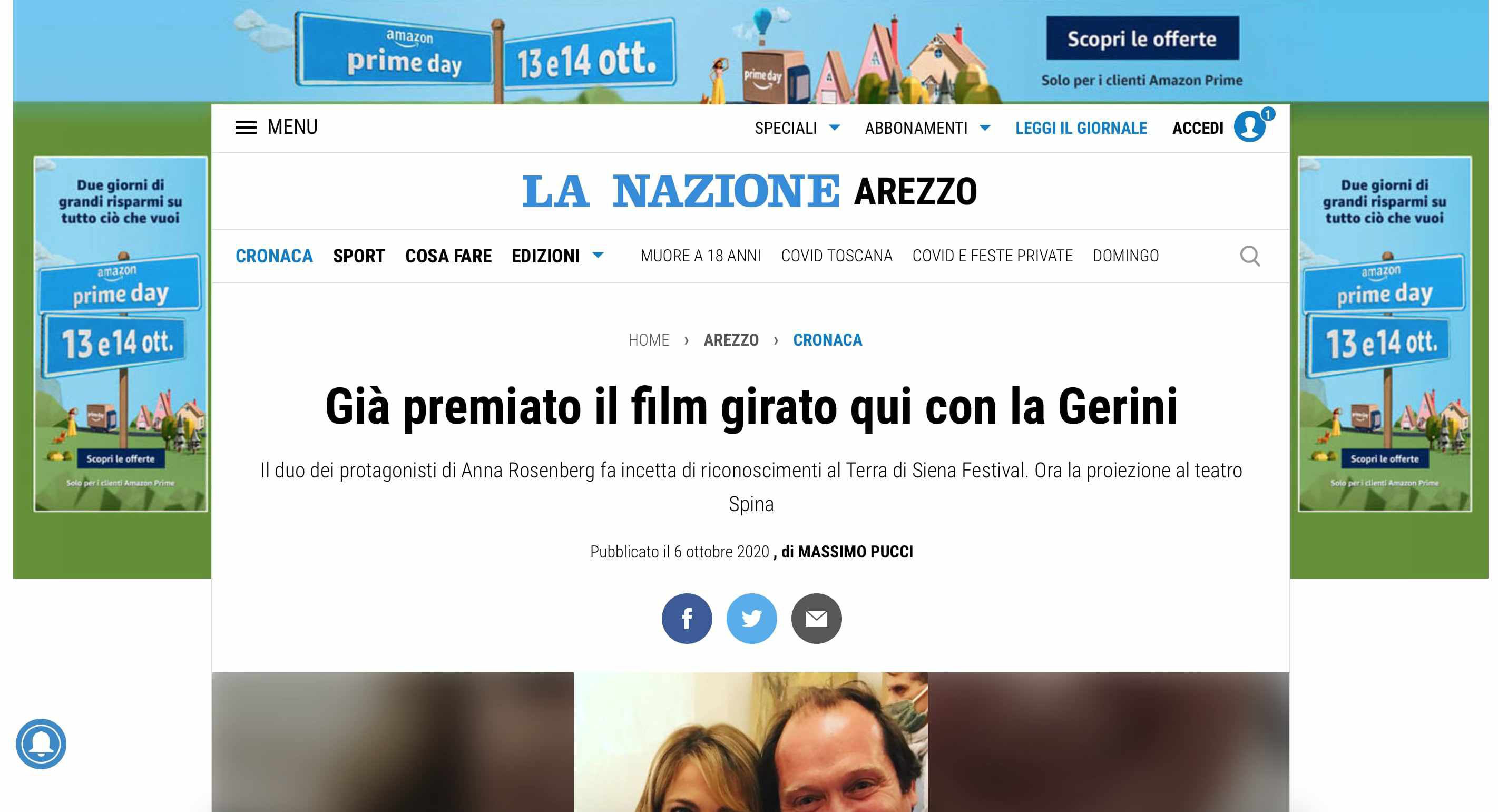The image size is (1498, 812).
Task: Click LEGGI IL GIORNALE link
Action: 1081,128
